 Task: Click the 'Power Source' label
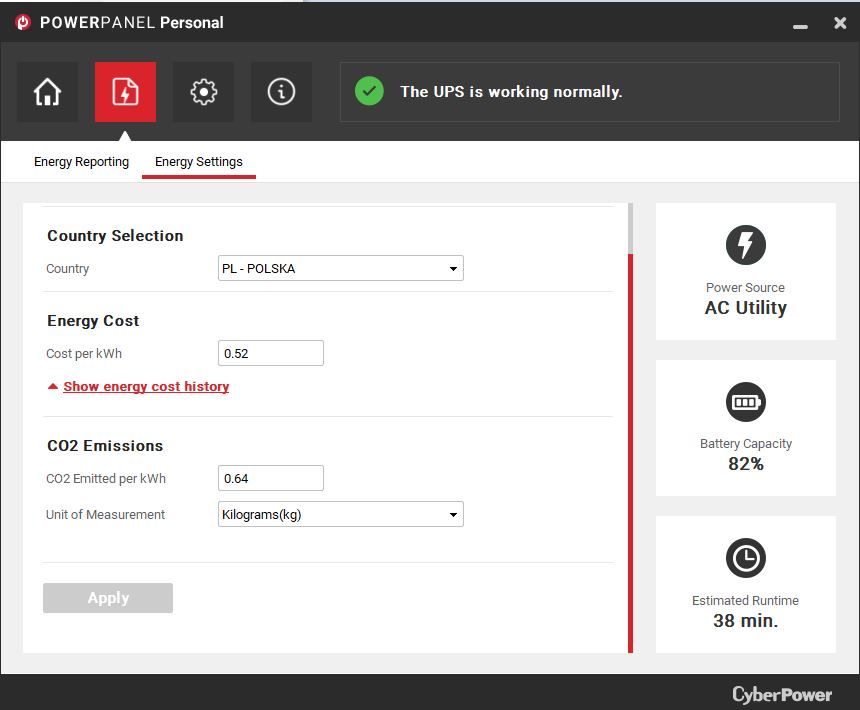745,287
